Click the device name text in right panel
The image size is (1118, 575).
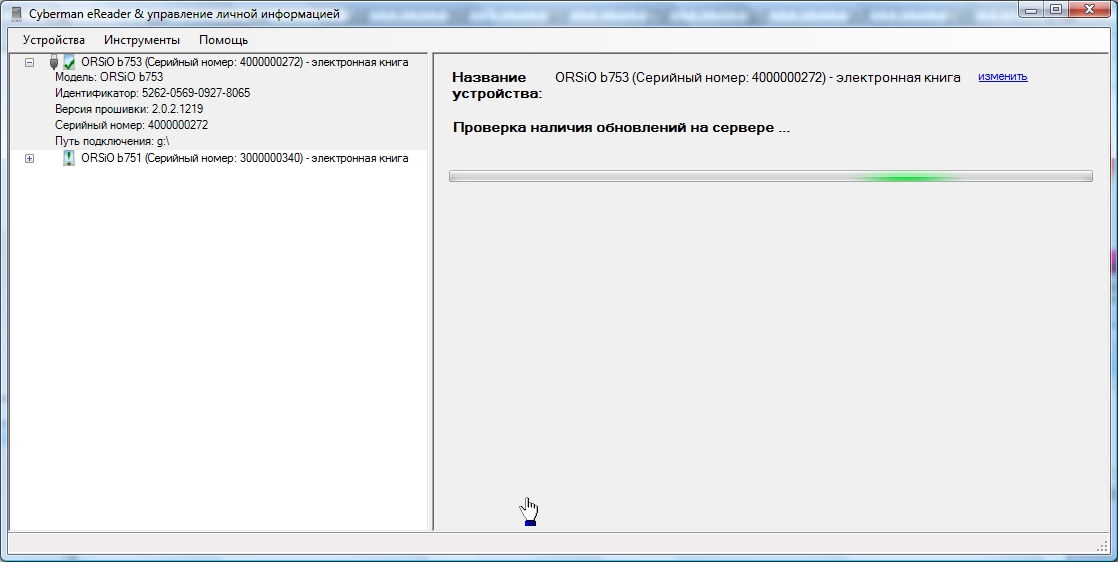[758, 77]
